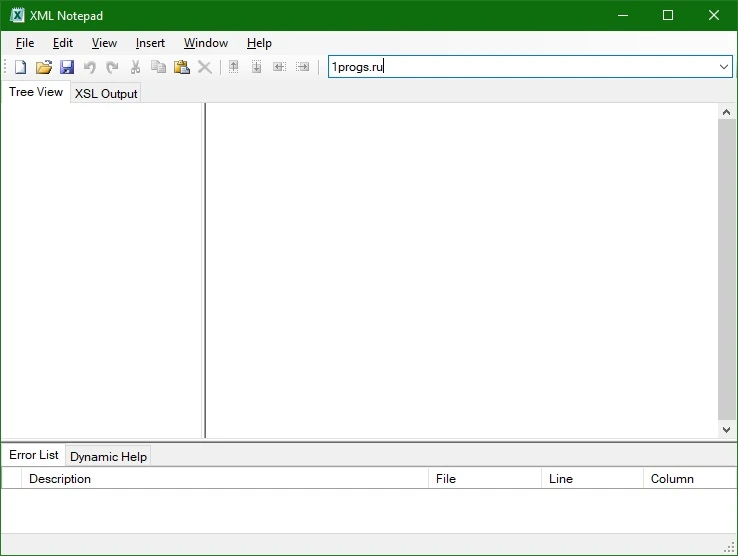Click the XML Notepad app icon in title bar

[17, 15]
